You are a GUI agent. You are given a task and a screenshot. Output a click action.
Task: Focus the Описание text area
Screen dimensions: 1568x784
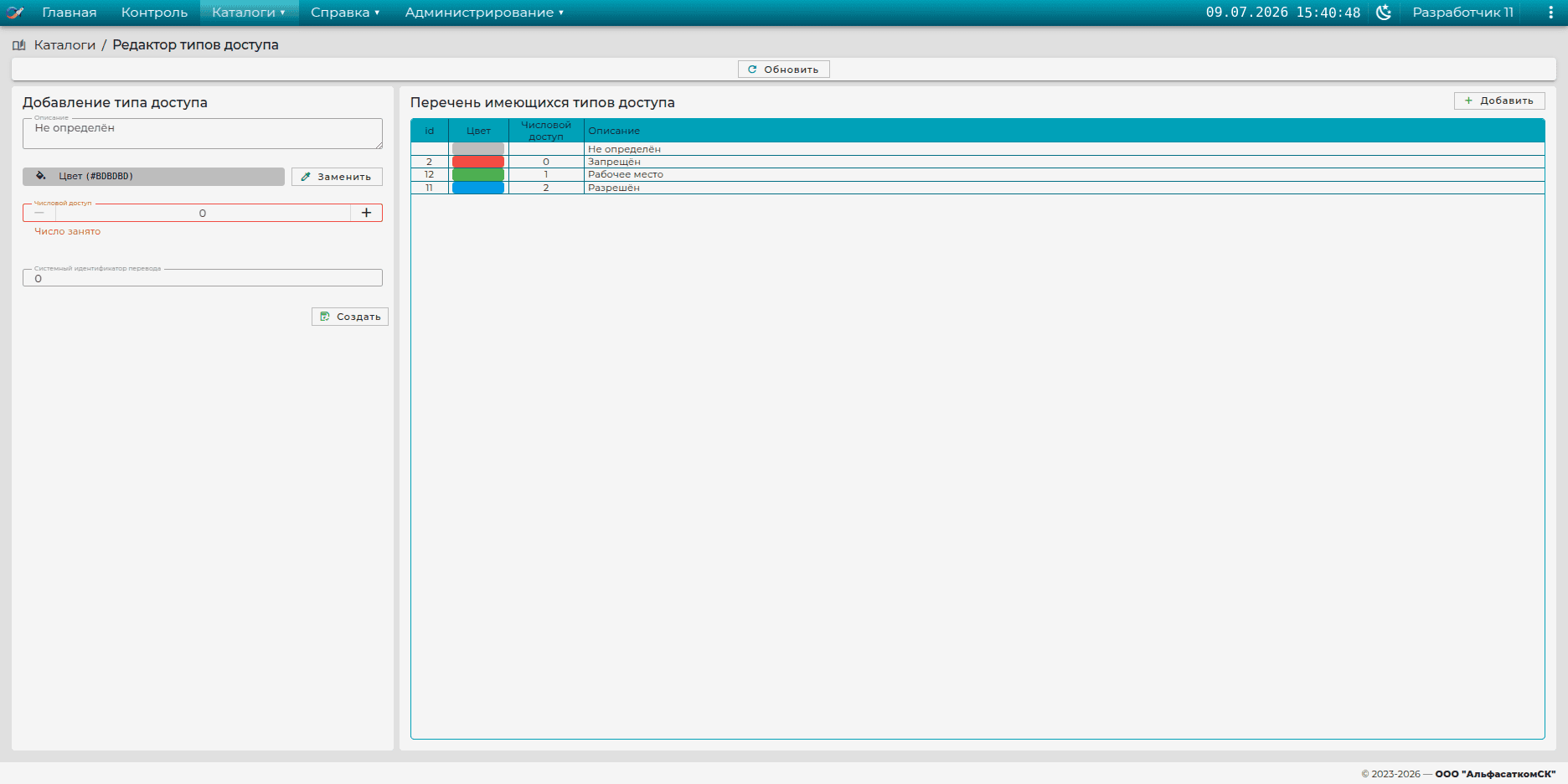pyautogui.click(x=203, y=134)
